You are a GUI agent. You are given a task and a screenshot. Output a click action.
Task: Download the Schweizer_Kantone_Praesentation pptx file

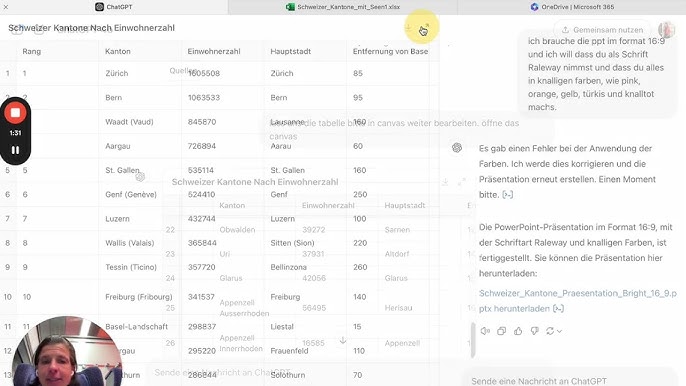578,301
